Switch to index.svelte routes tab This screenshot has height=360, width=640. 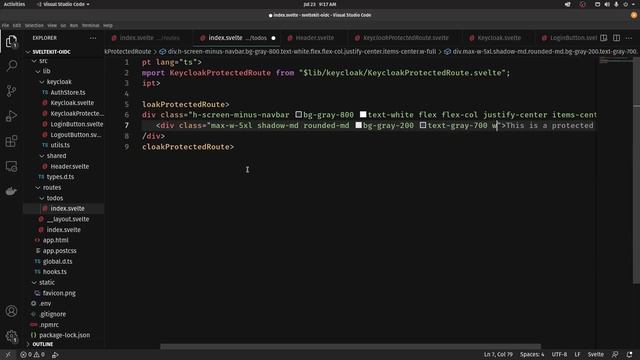click(x=149, y=38)
